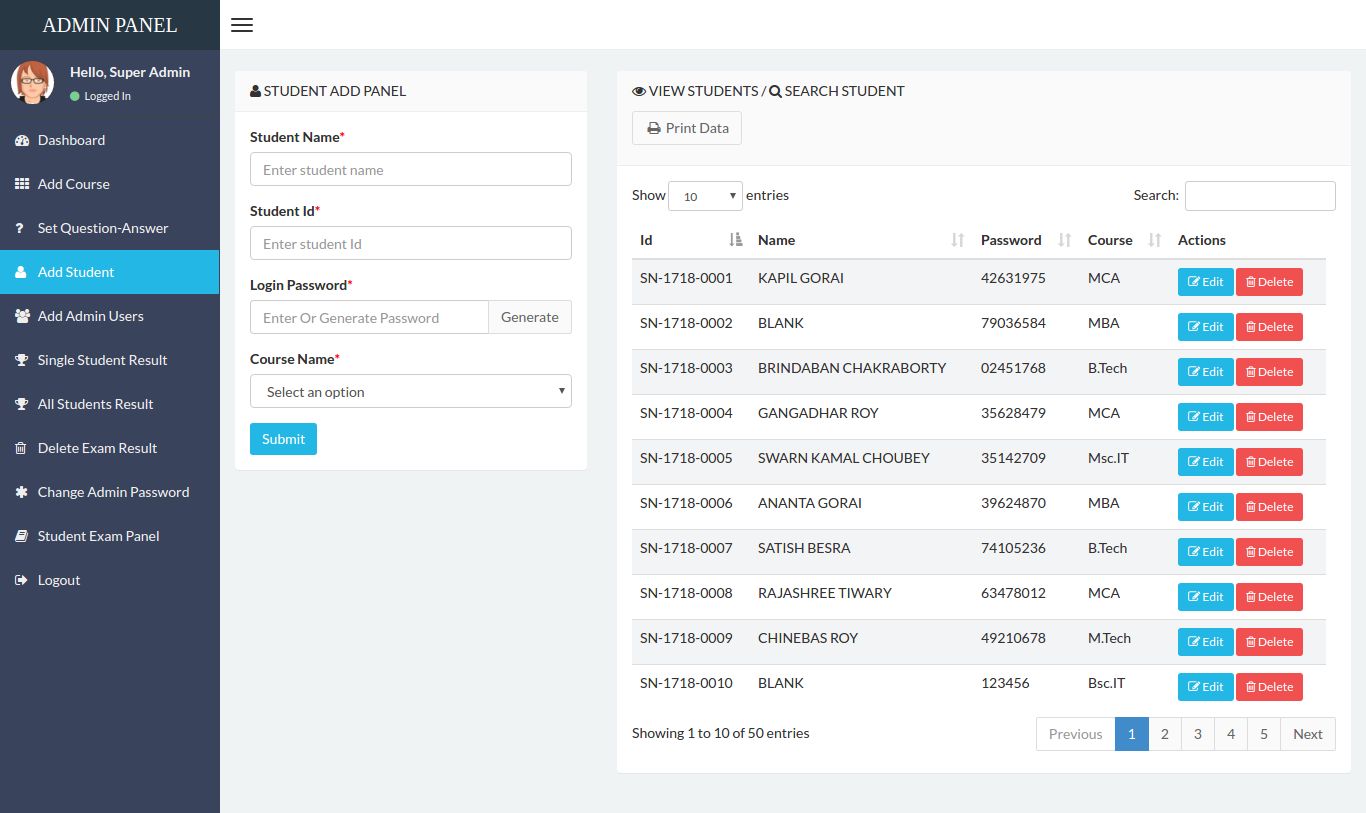Delete student KAPIL GORAI

[1269, 282]
